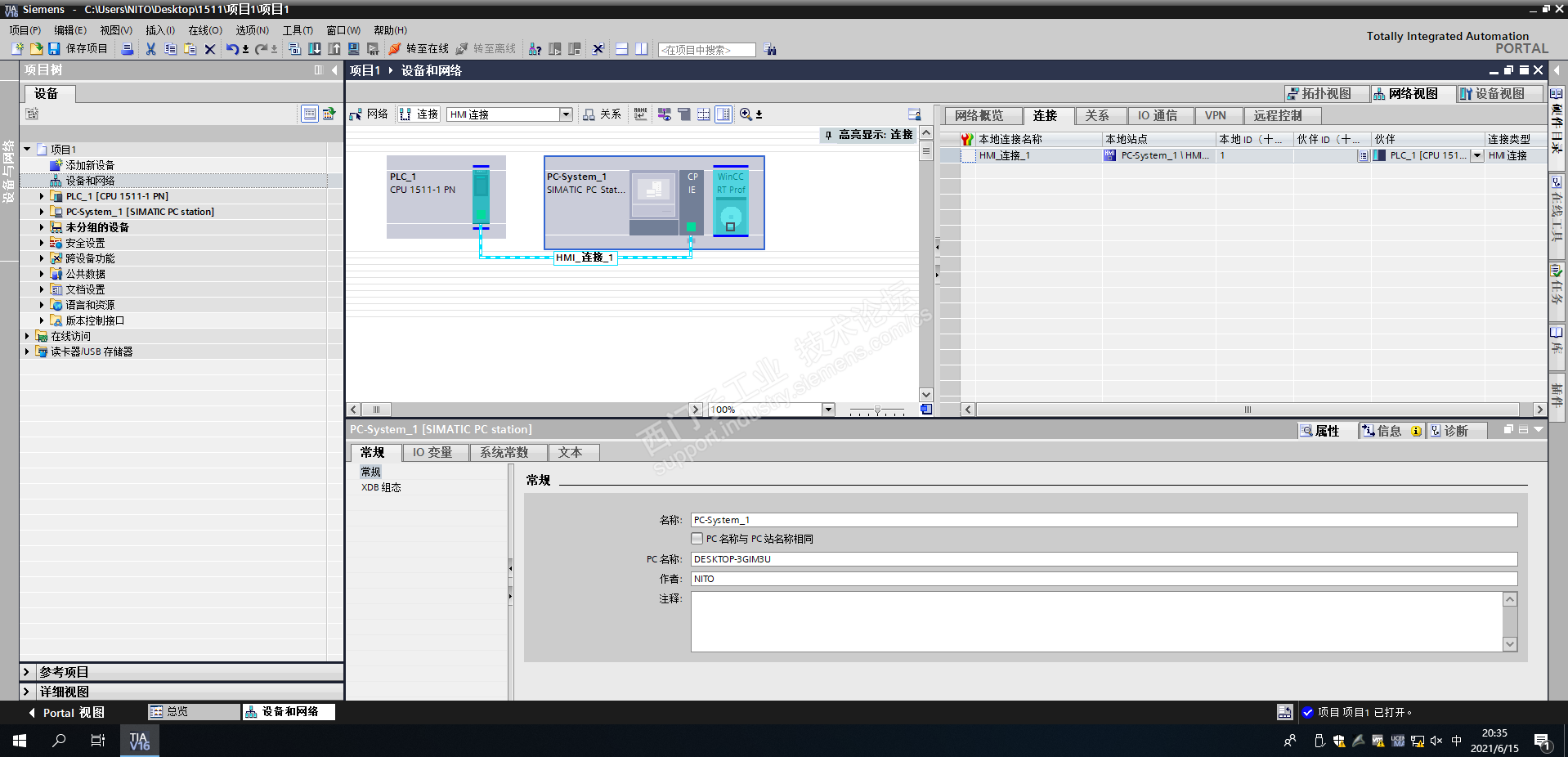Click the compile icon in the main toolbar
The width and height of the screenshot is (1568, 757).
click(295, 49)
